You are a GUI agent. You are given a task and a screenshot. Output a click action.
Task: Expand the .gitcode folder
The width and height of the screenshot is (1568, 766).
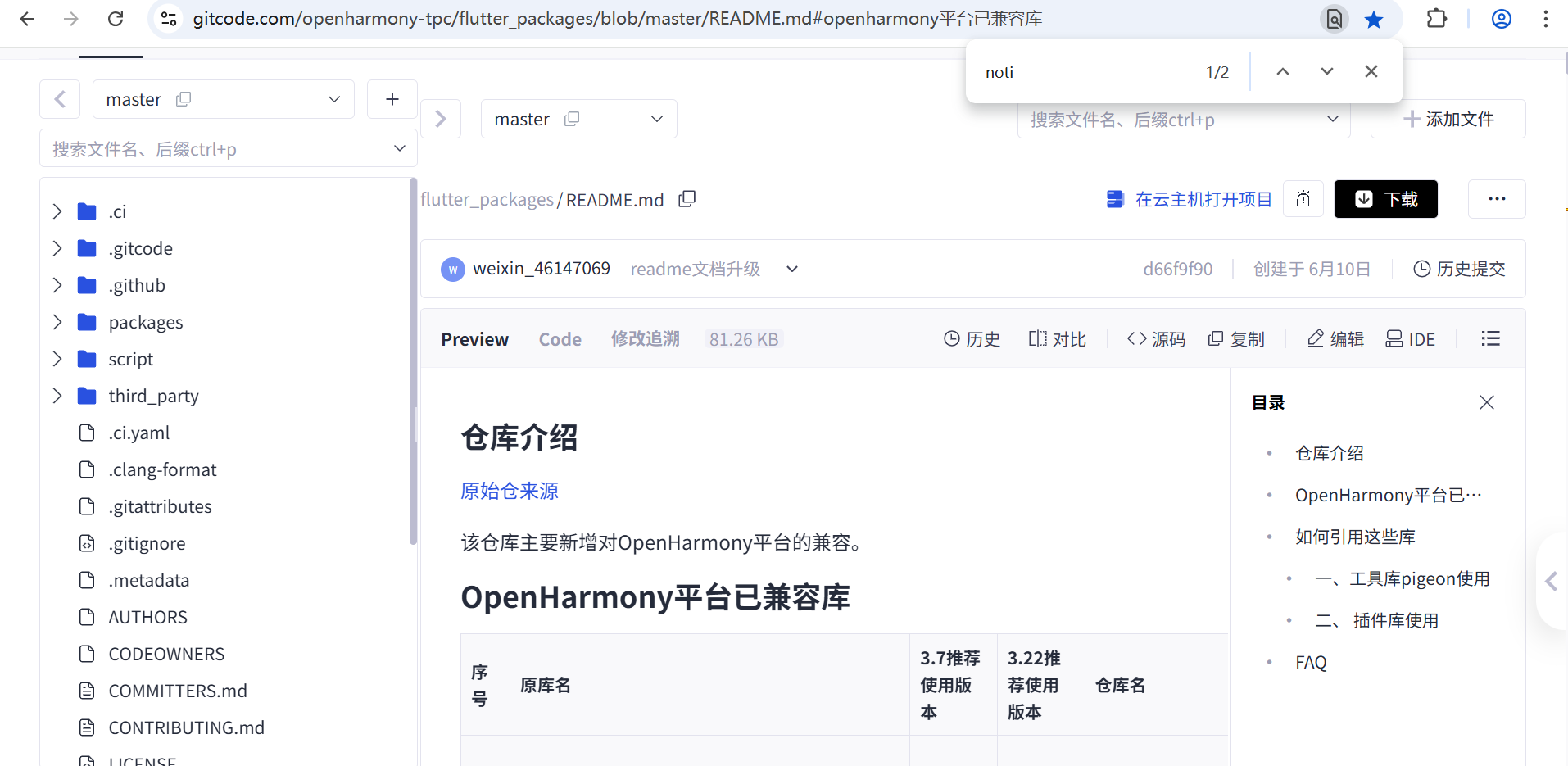(x=57, y=248)
